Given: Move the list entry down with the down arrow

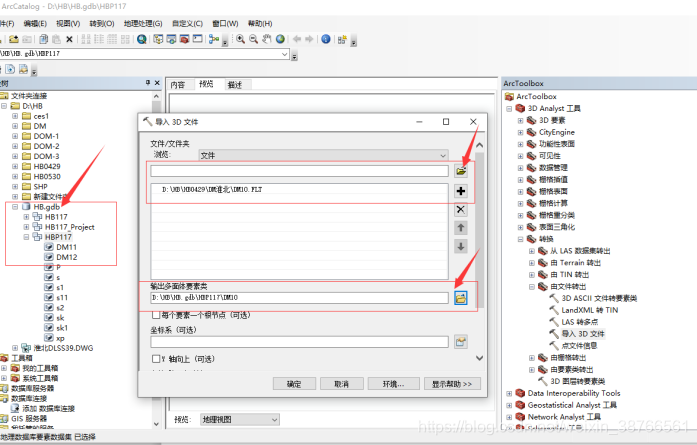Looking at the screenshot, I should point(461,246).
